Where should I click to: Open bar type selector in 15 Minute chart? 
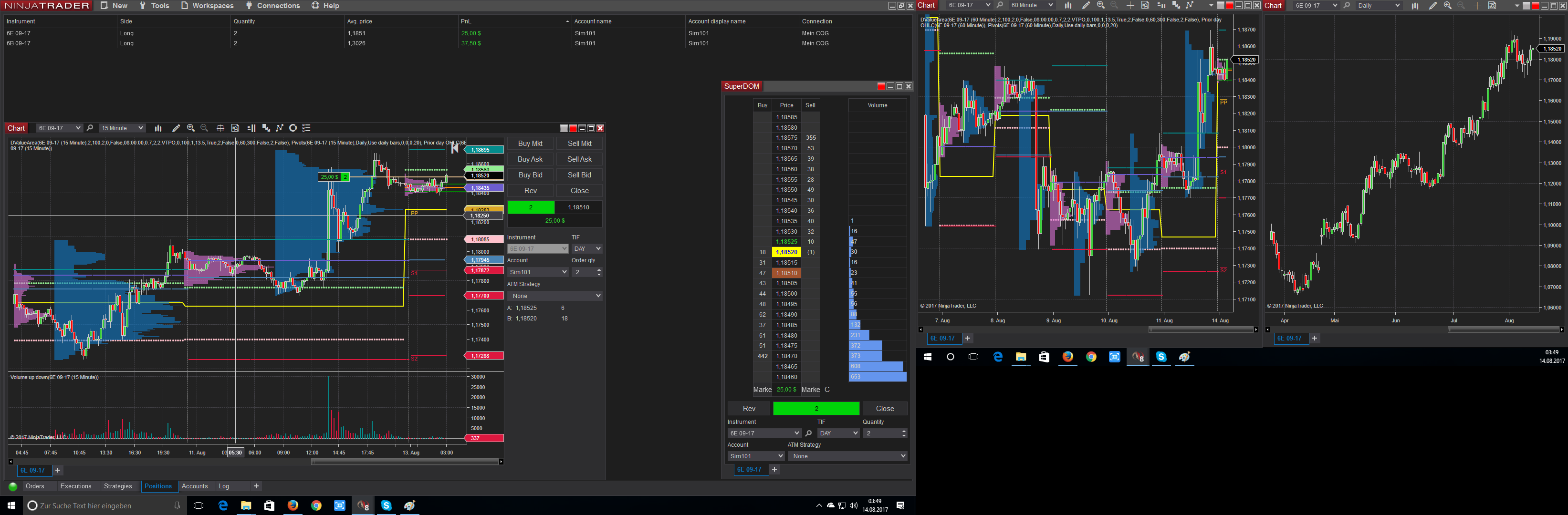pos(158,128)
